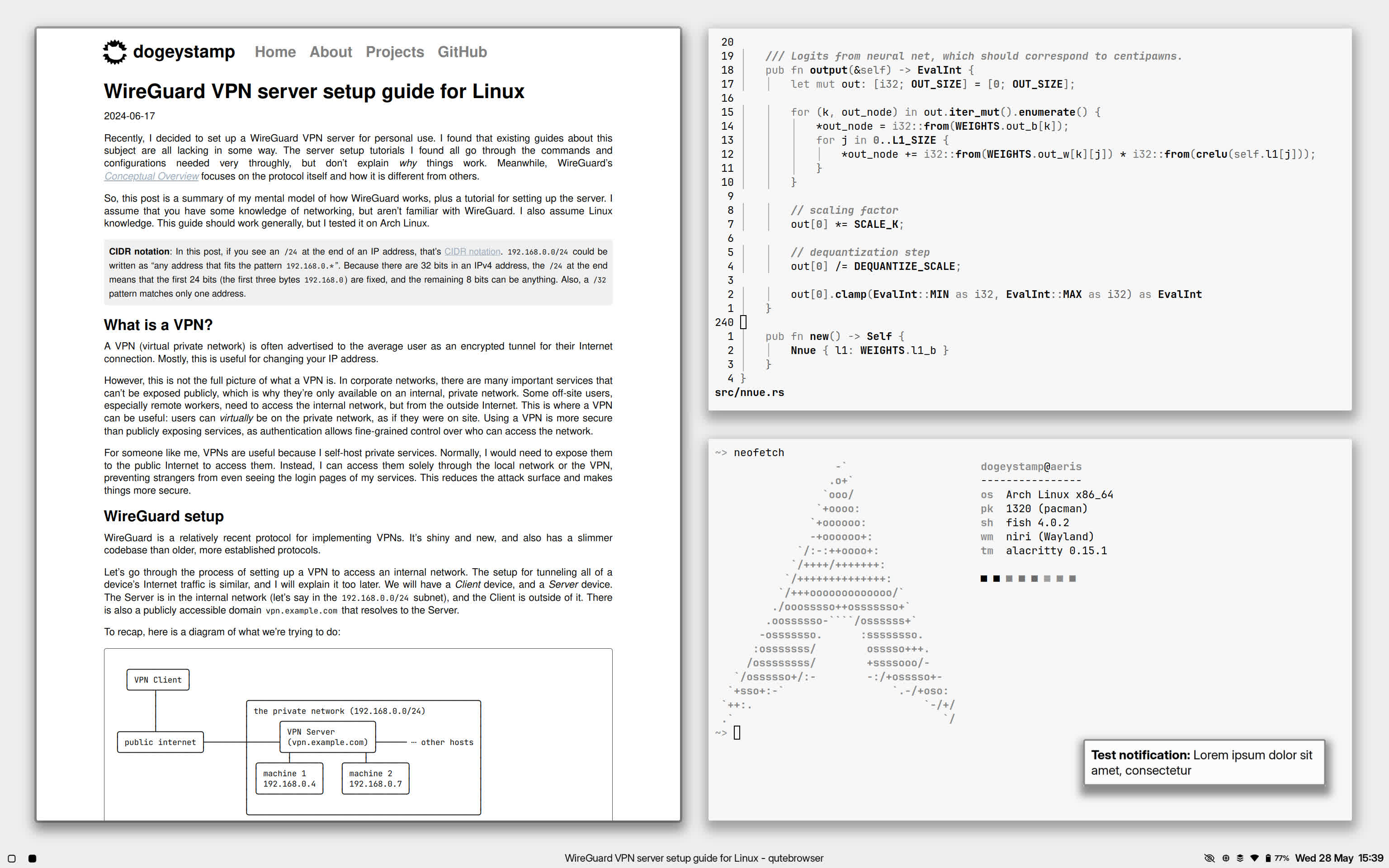Open the About navigation link
1389x868 pixels.
(x=331, y=52)
